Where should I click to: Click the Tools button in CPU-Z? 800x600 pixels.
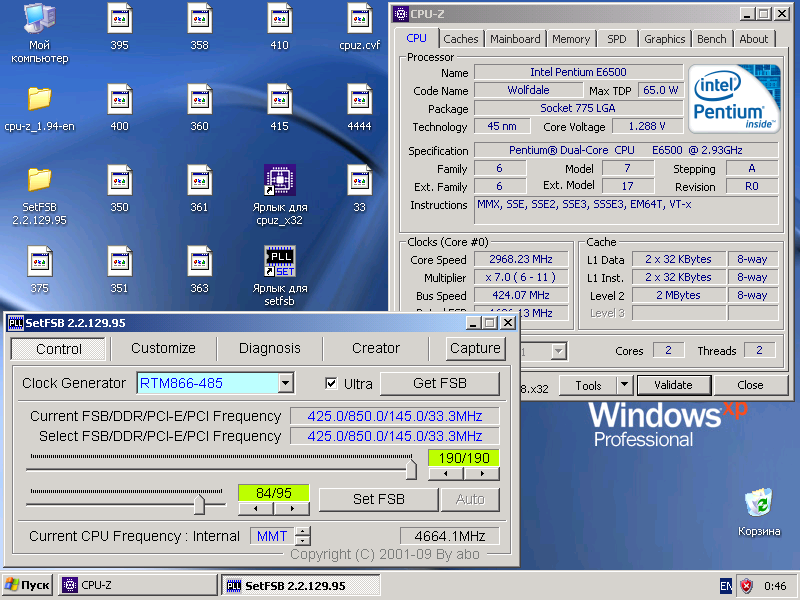point(588,385)
